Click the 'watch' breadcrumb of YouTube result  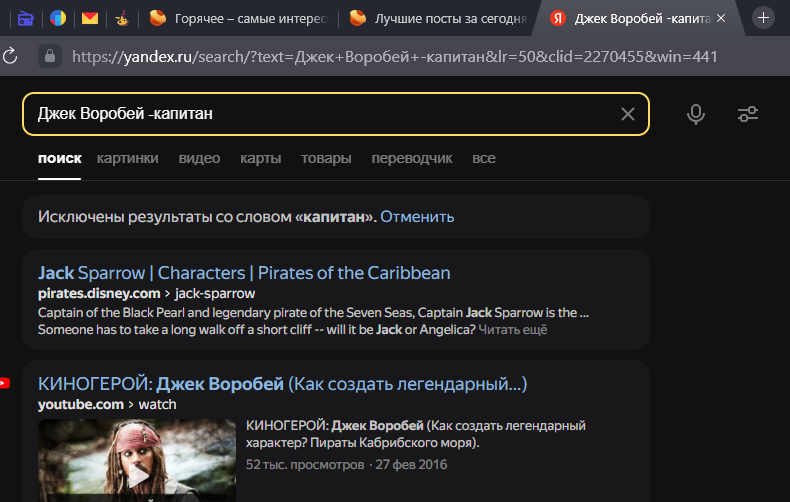tap(157, 404)
